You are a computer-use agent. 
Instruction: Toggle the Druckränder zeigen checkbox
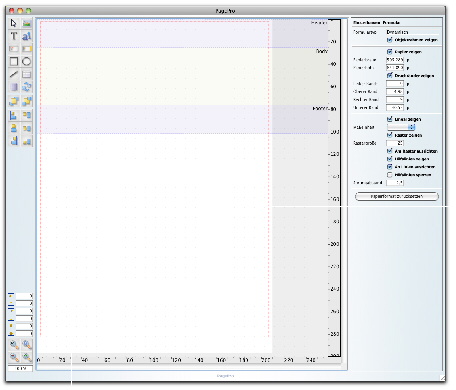click(x=389, y=76)
